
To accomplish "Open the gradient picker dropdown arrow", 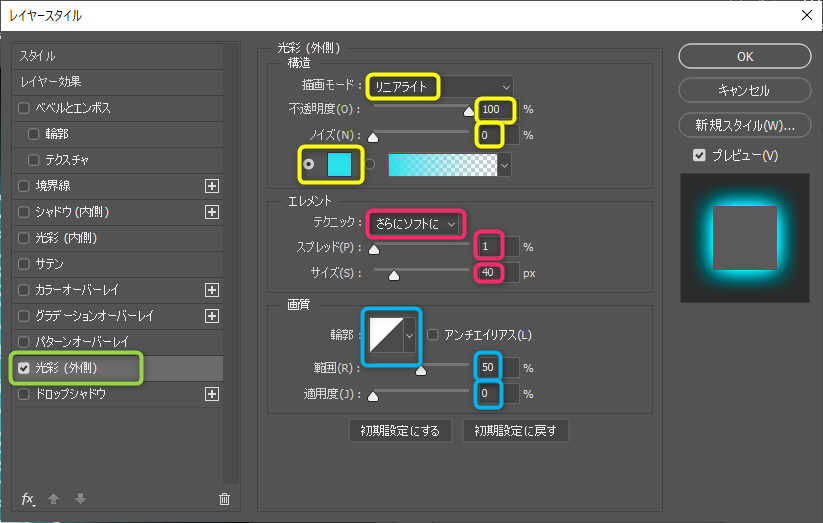I will point(504,165).
